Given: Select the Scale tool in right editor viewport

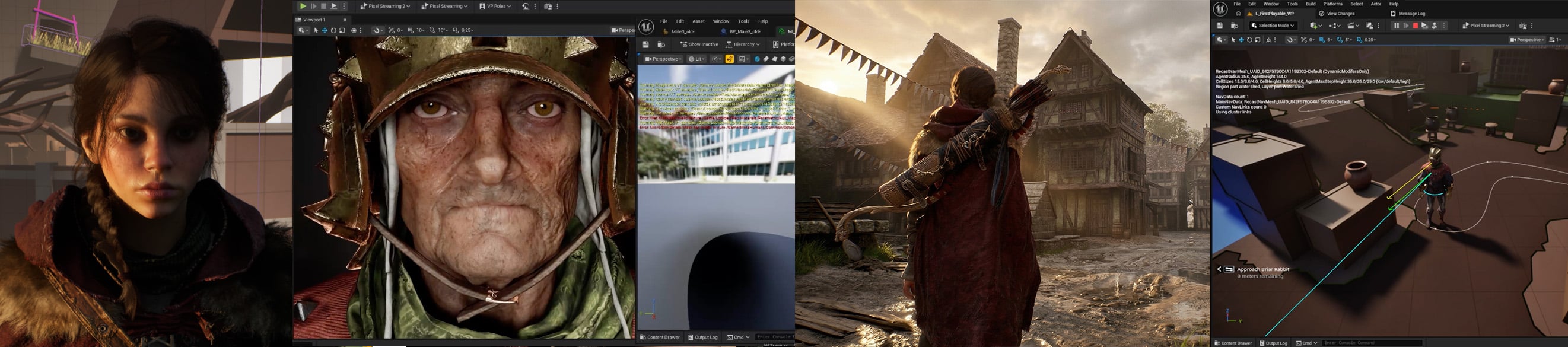Looking at the screenshot, I should tap(1258, 40).
